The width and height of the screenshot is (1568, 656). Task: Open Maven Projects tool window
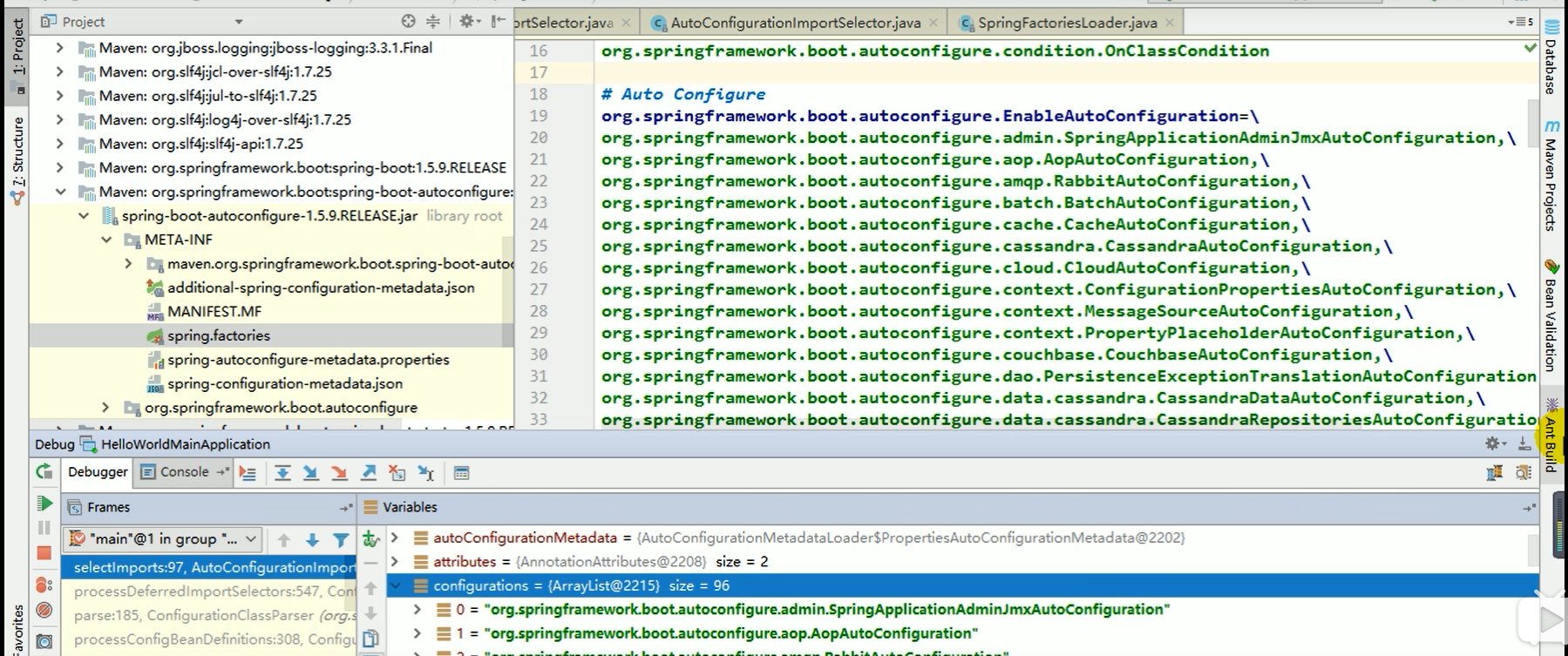(1551, 177)
